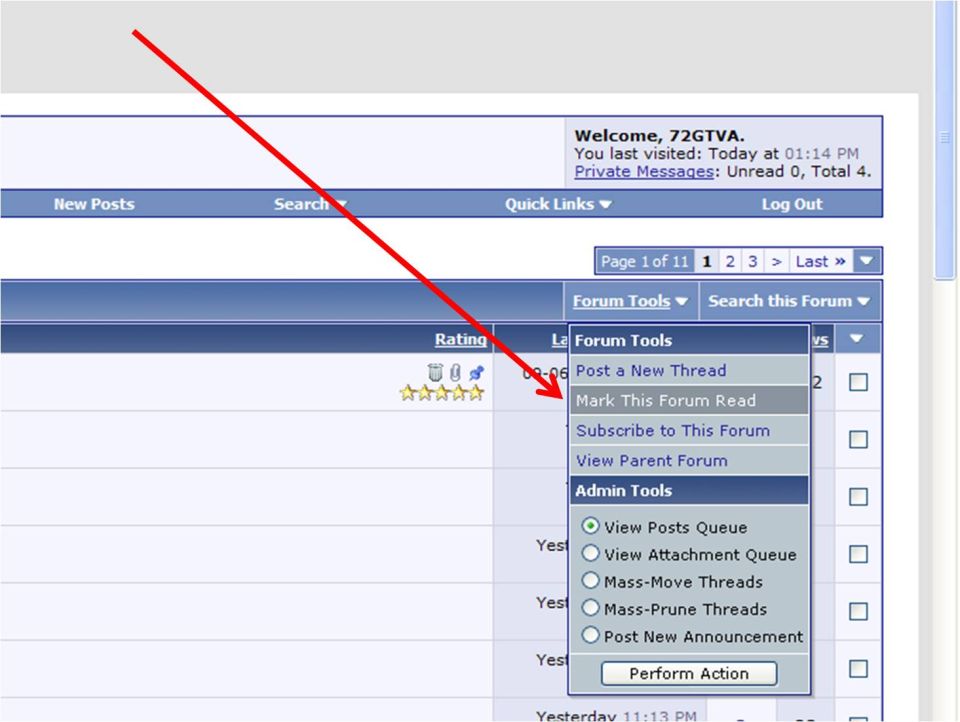Click the blue sticky pin icon
The height and width of the screenshot is (722, 960).
(476, 372)
